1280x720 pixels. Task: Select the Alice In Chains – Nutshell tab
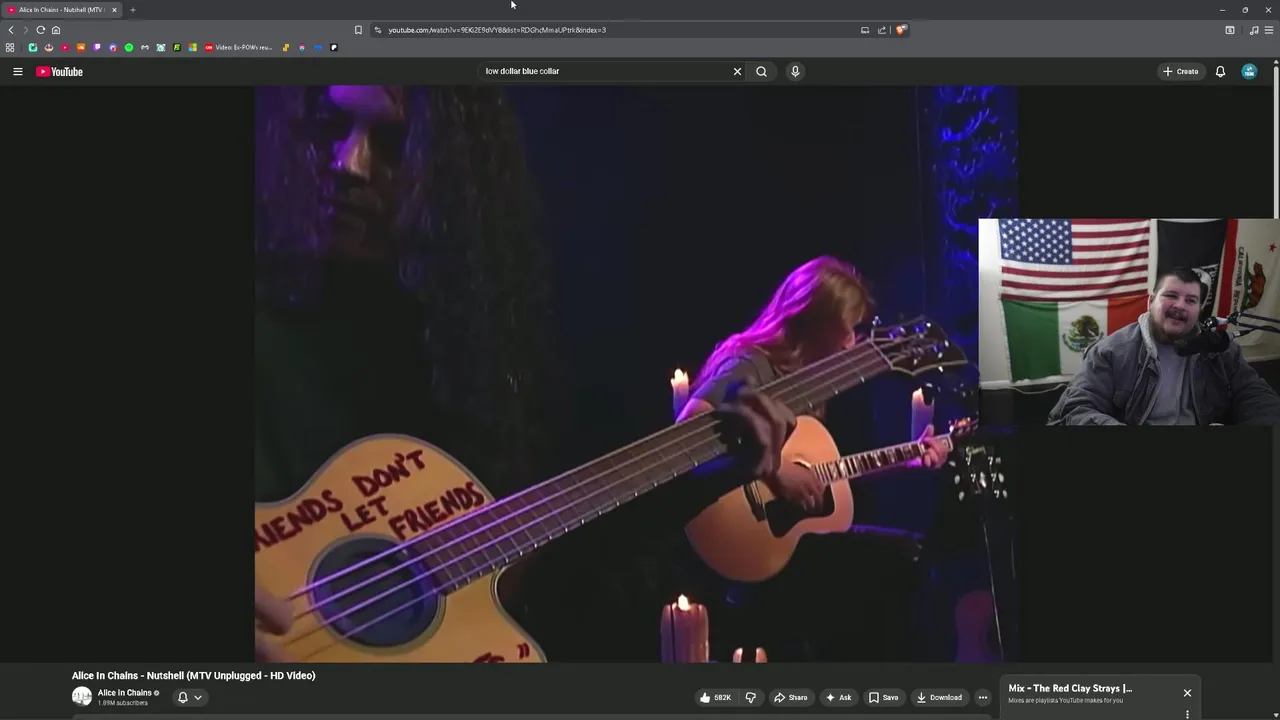coord(62,10)
